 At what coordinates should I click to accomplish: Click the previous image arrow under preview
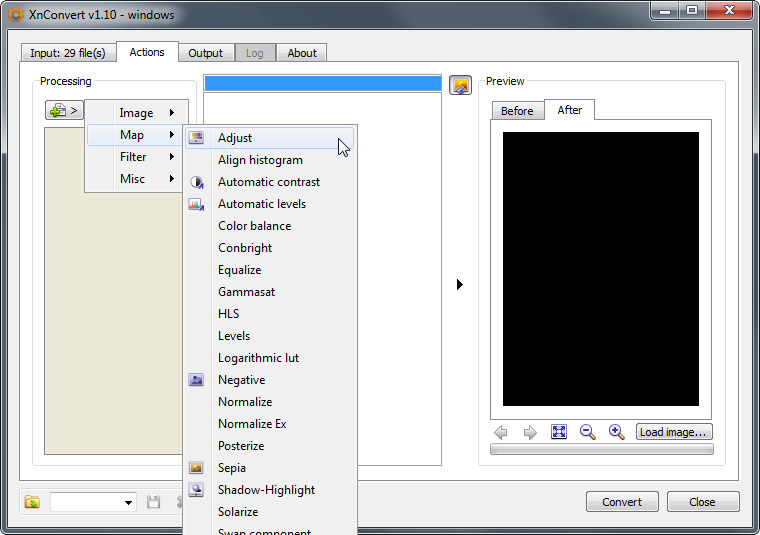point(501,432)
